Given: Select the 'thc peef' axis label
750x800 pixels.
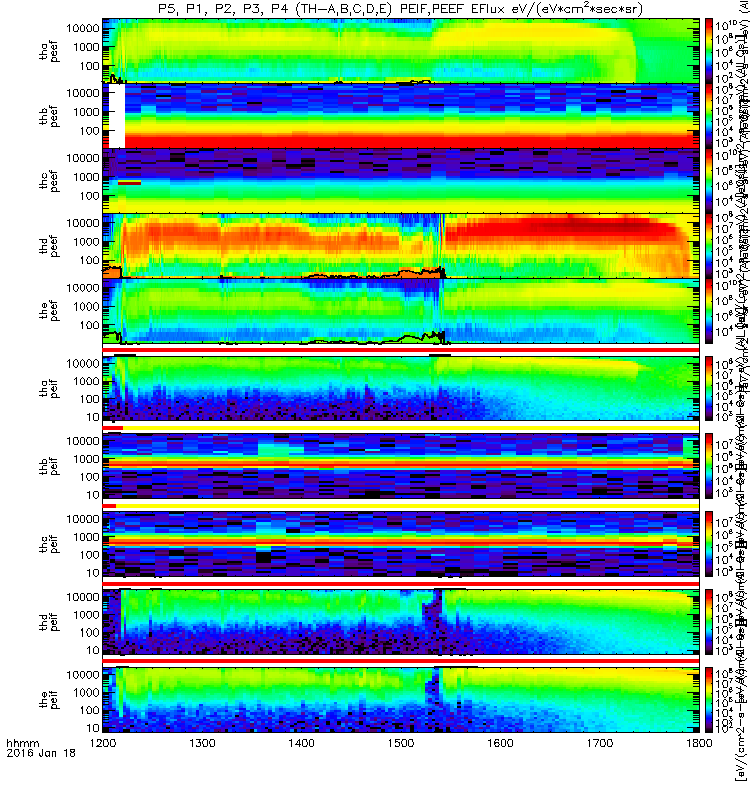Looking at the screenshot, I should pos(49,181).
